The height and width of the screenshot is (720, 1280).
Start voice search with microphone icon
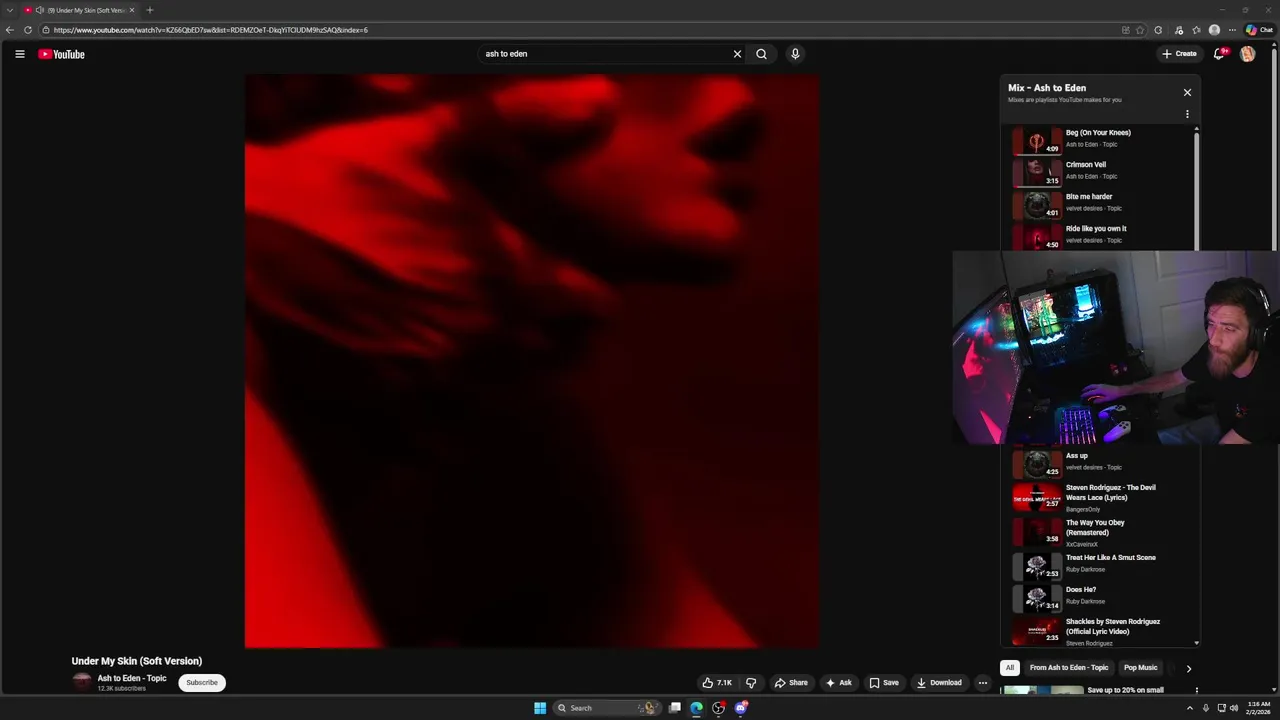point(795,54)
